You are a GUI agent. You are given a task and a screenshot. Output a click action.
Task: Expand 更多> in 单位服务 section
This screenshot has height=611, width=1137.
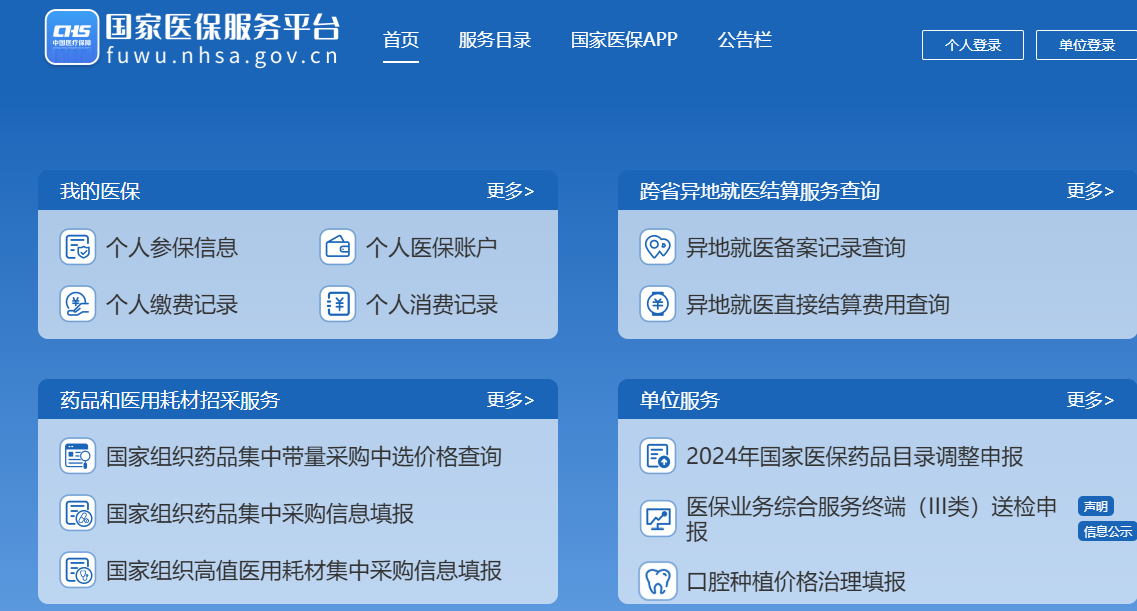click(1090, 400)
